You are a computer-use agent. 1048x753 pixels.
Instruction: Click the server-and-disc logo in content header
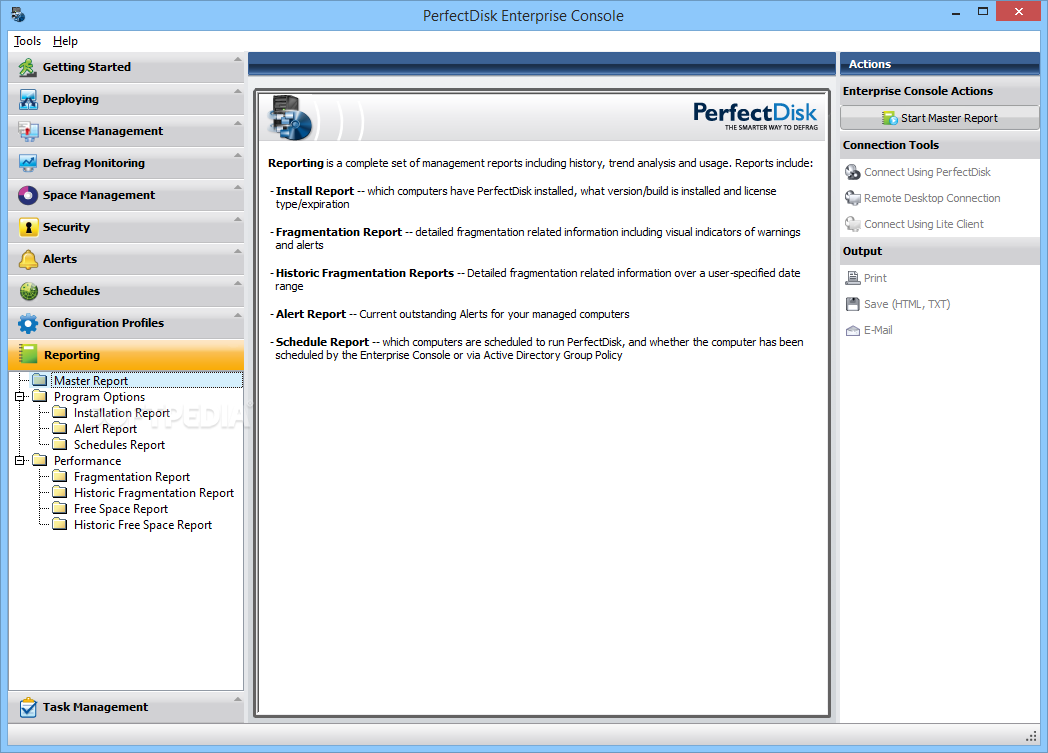290,118
